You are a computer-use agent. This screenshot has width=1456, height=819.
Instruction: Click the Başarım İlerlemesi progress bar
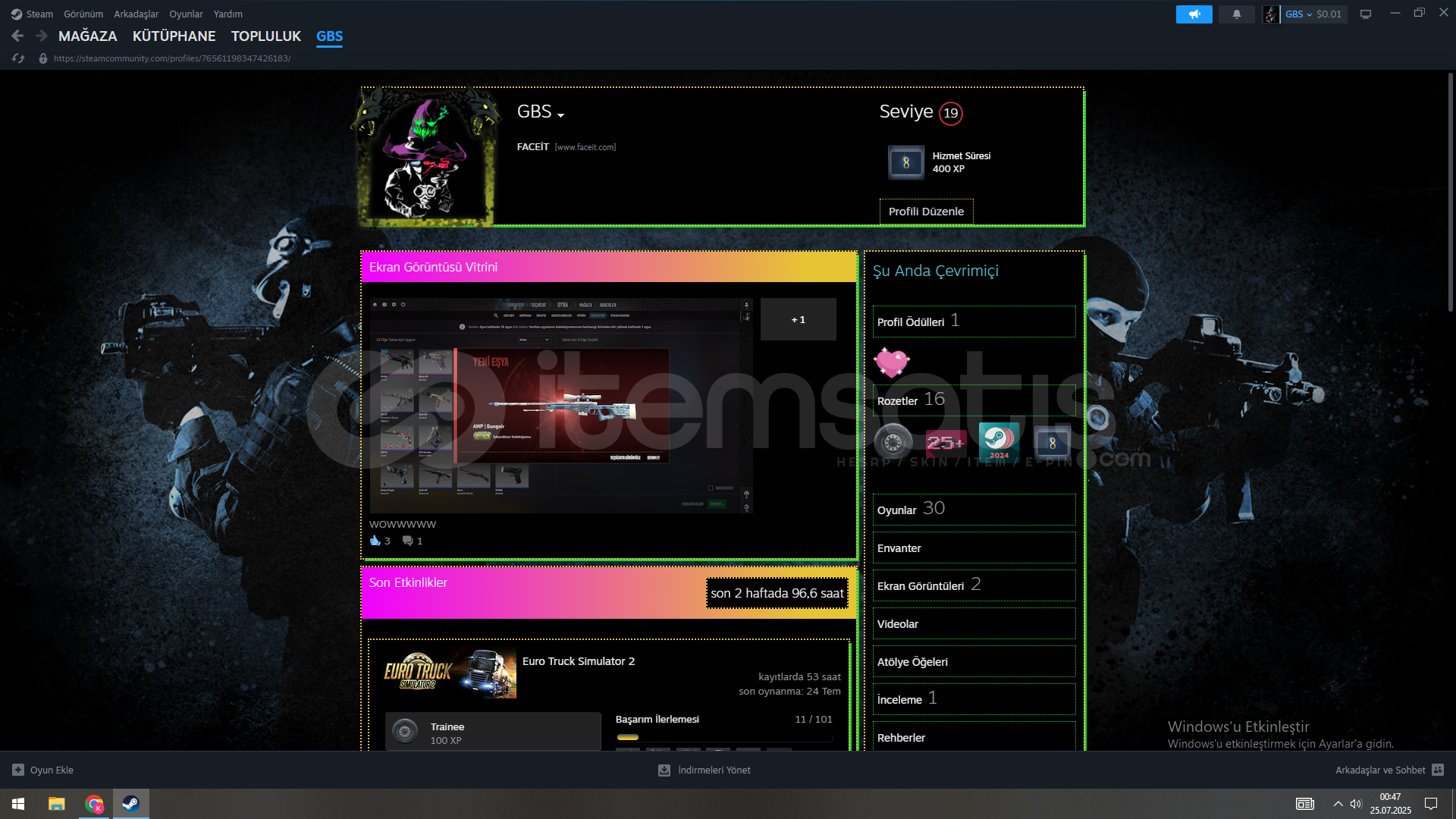[723, 737]
